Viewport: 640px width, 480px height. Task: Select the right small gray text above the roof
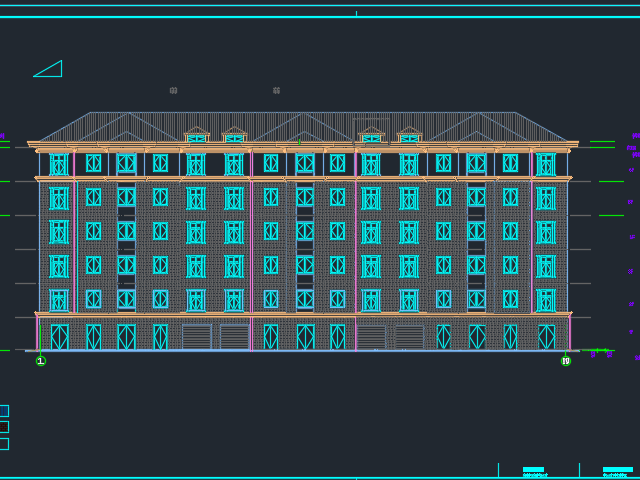276,91
